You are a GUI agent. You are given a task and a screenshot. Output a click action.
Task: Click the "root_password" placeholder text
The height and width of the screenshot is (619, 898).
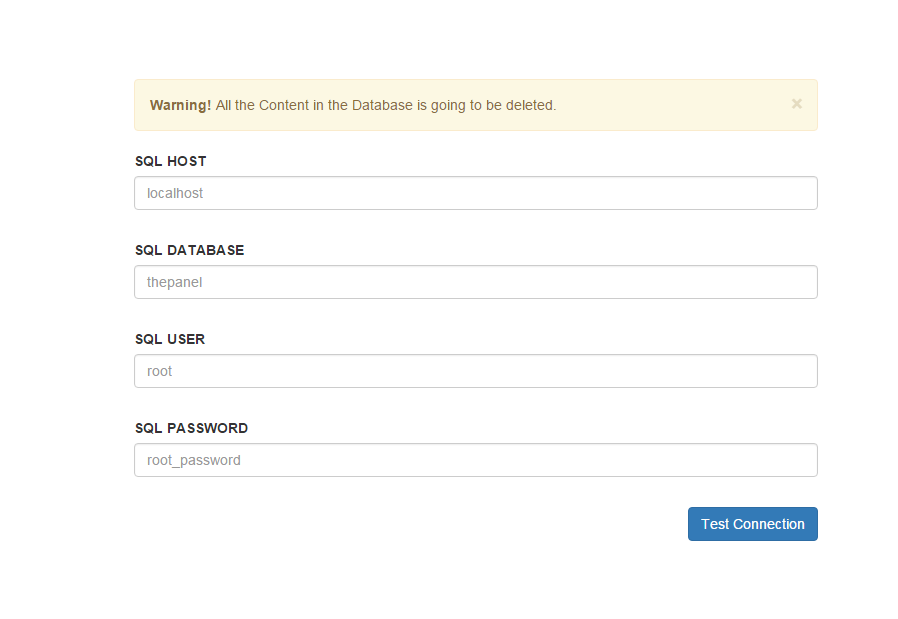[x=194, y=460]
